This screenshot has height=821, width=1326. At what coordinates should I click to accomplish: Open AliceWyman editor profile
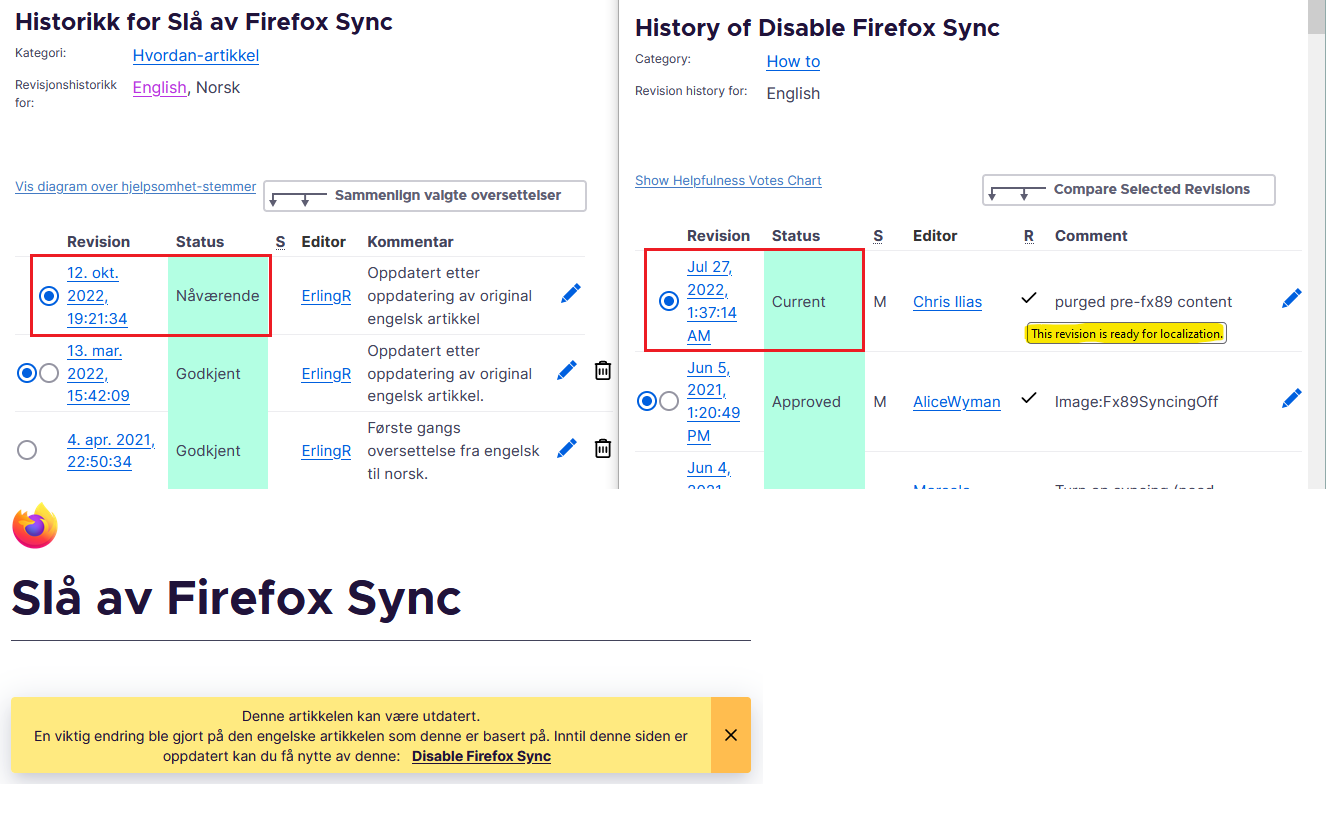pos(957,402)
